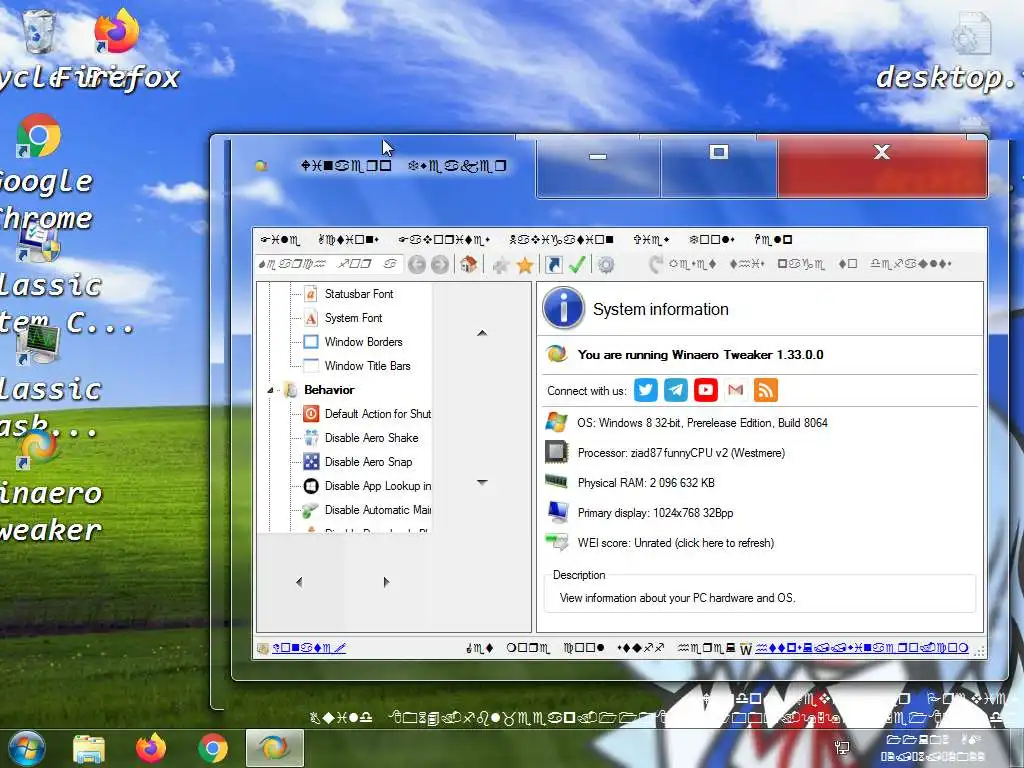Click the Reset this page to defaults button
This screenshot has width=1024, height=768.
pyautogui.click(x=800, y=264)
